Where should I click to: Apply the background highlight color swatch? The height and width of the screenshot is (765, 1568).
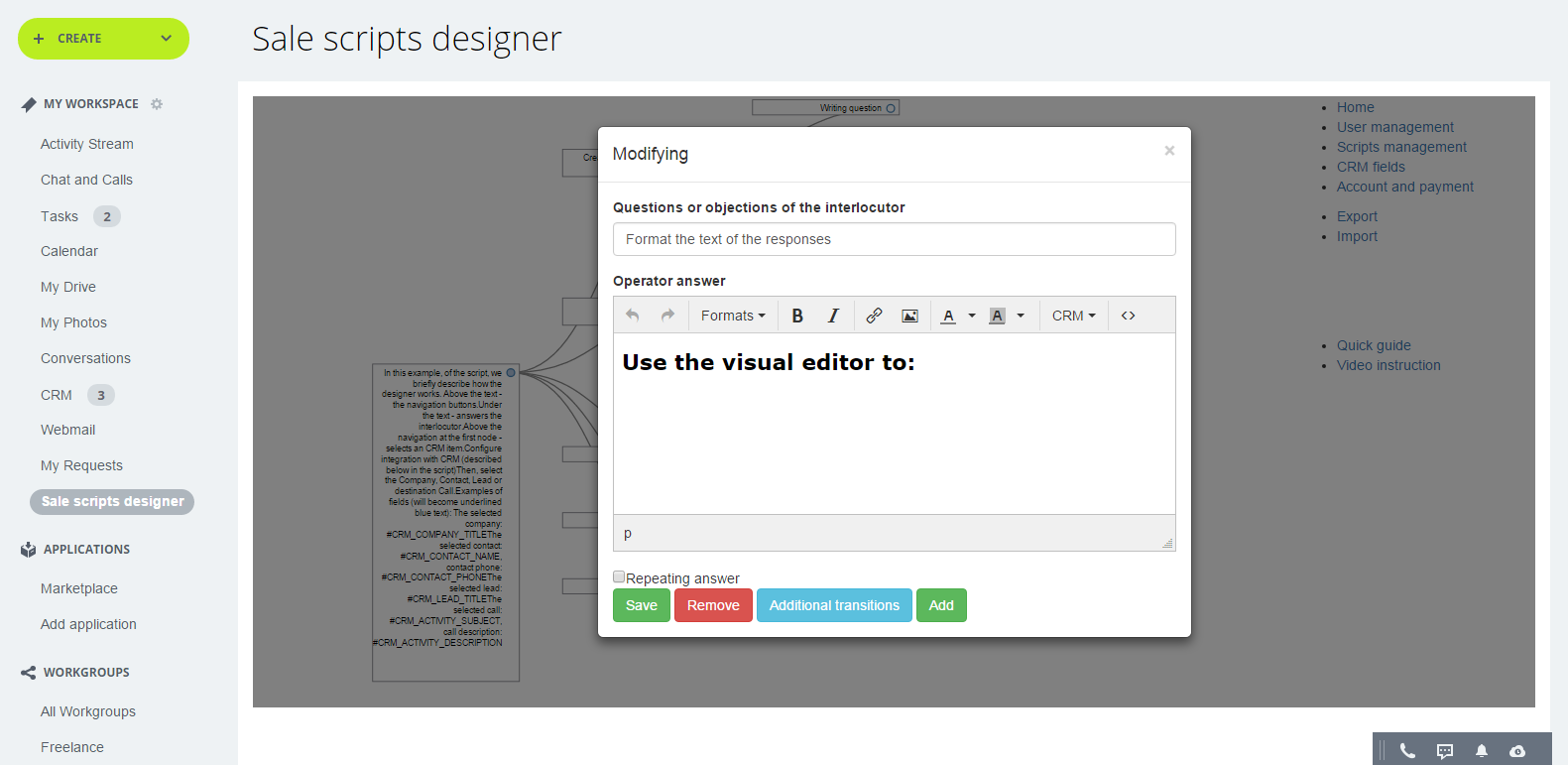point(998,316)
